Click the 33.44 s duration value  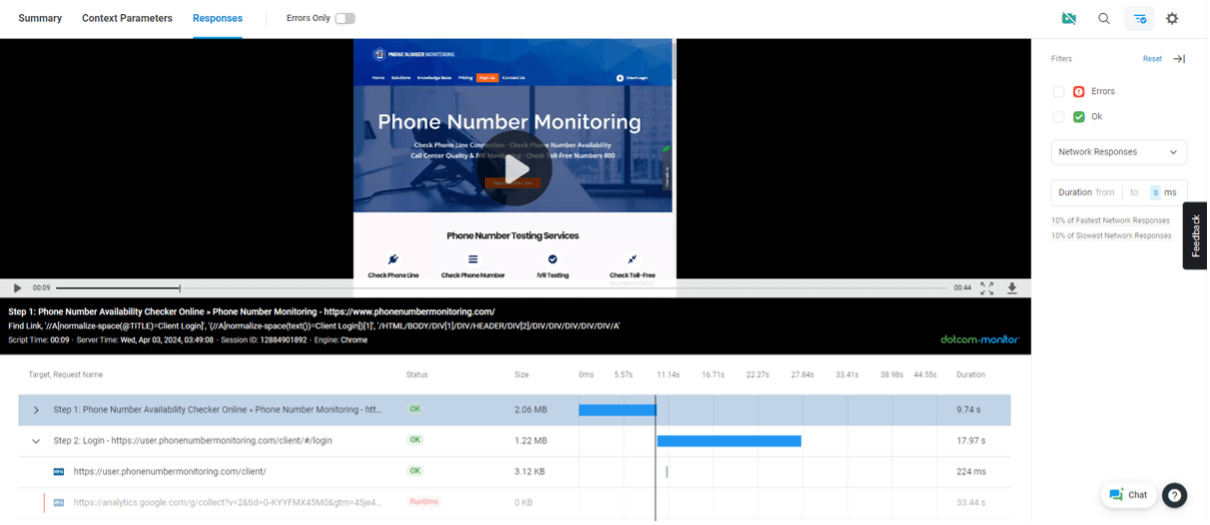coord(971,502)
